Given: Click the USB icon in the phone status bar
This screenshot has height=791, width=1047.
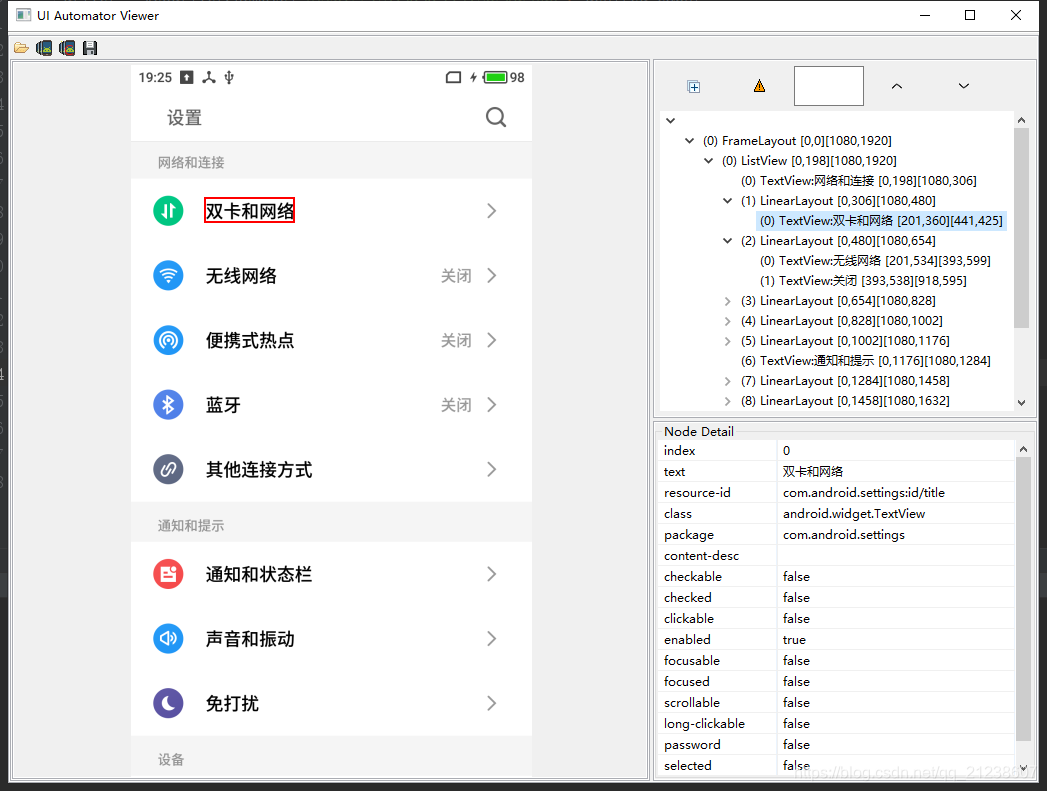Looking at the screenshot, I should pyautogui.click(x=229, y=77).
